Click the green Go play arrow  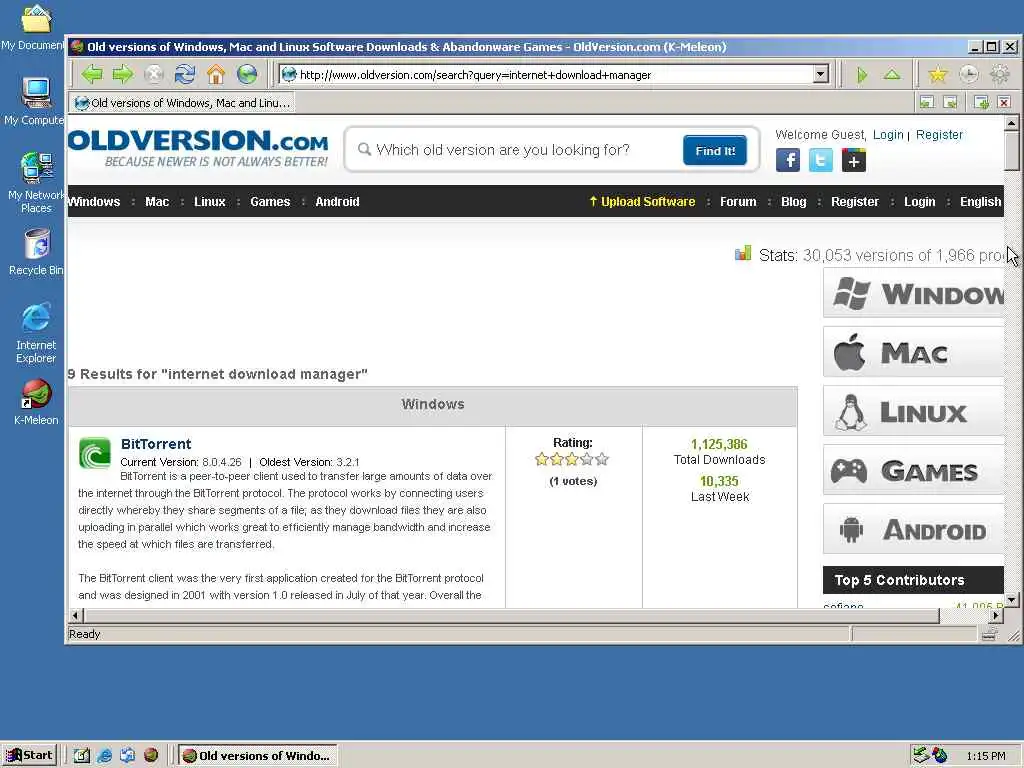tap(862, 75)
